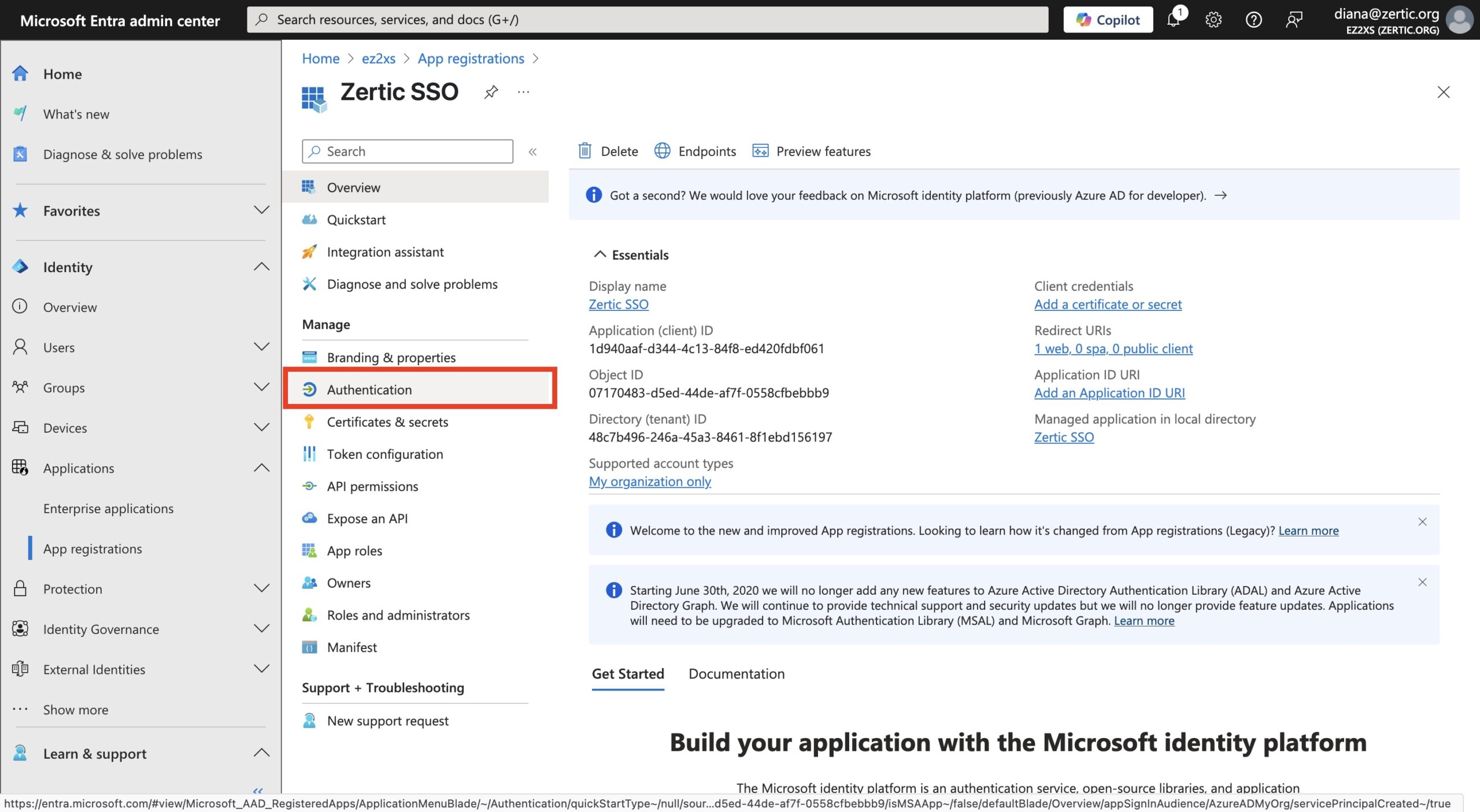Click the app menu Search field

407,151
